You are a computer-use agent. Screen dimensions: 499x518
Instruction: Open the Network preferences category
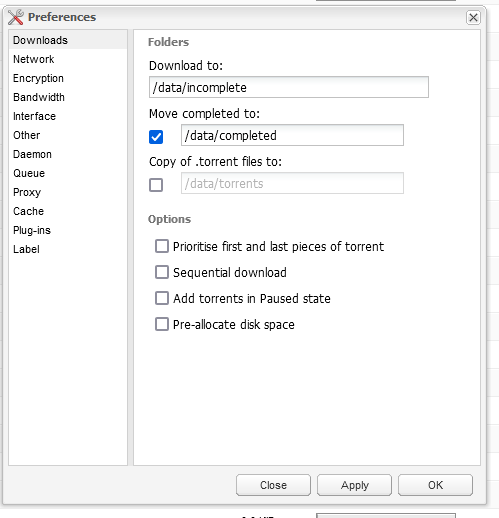tap(68, 59)
